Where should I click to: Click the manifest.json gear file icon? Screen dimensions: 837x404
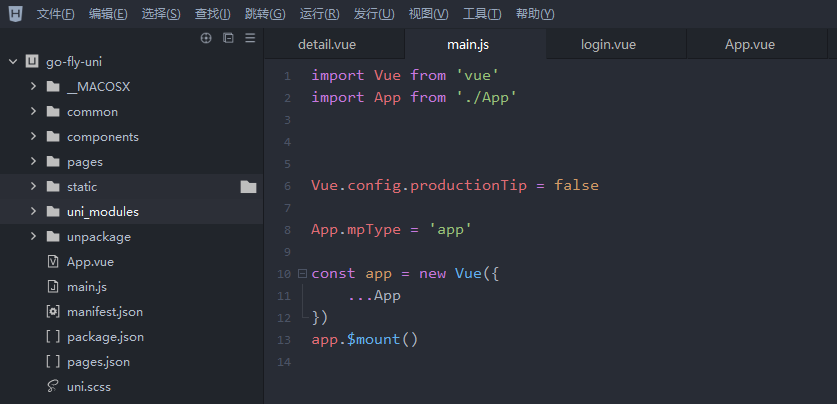click(53, 312)
